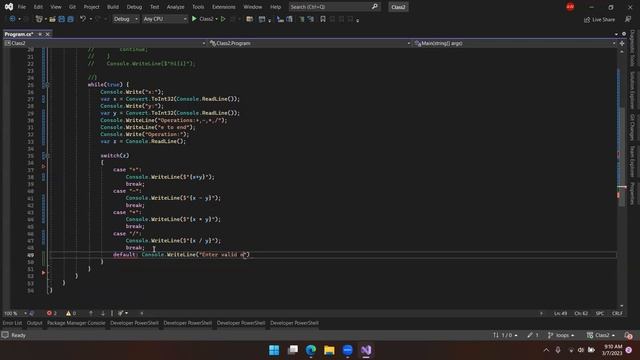Open the Analyze menu
This screenshot has height=360, width=640.
click(x=175, y=7)
